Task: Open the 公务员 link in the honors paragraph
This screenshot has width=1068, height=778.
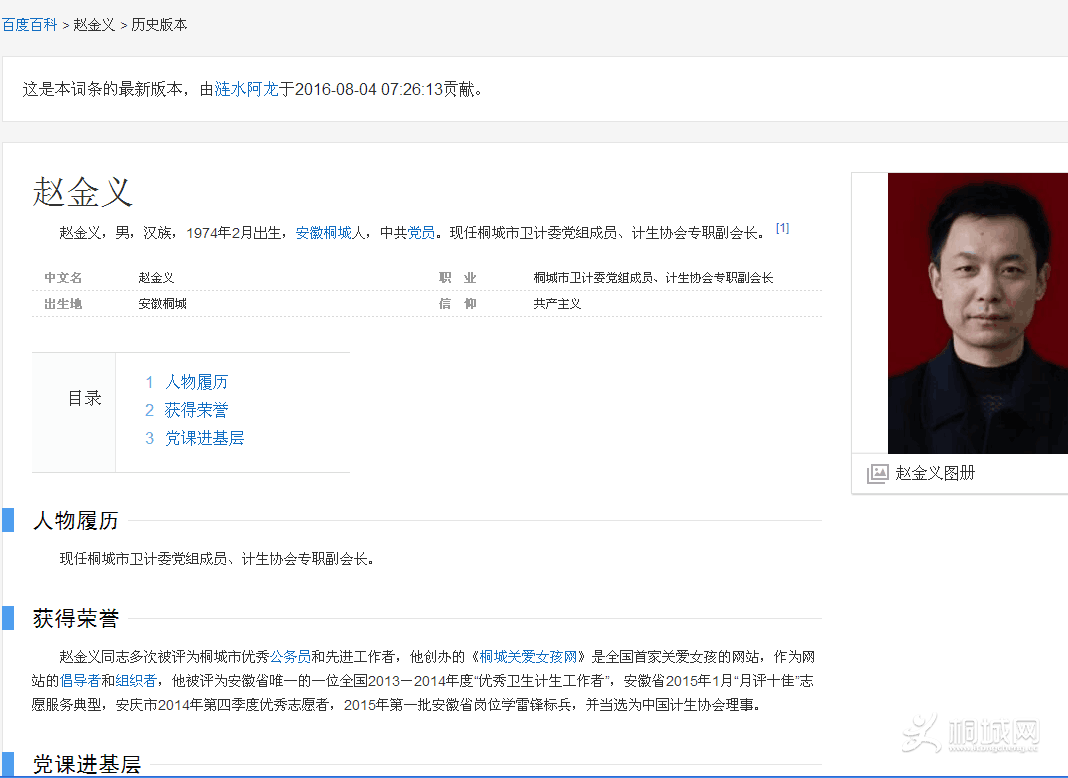Action: [290, 657]
